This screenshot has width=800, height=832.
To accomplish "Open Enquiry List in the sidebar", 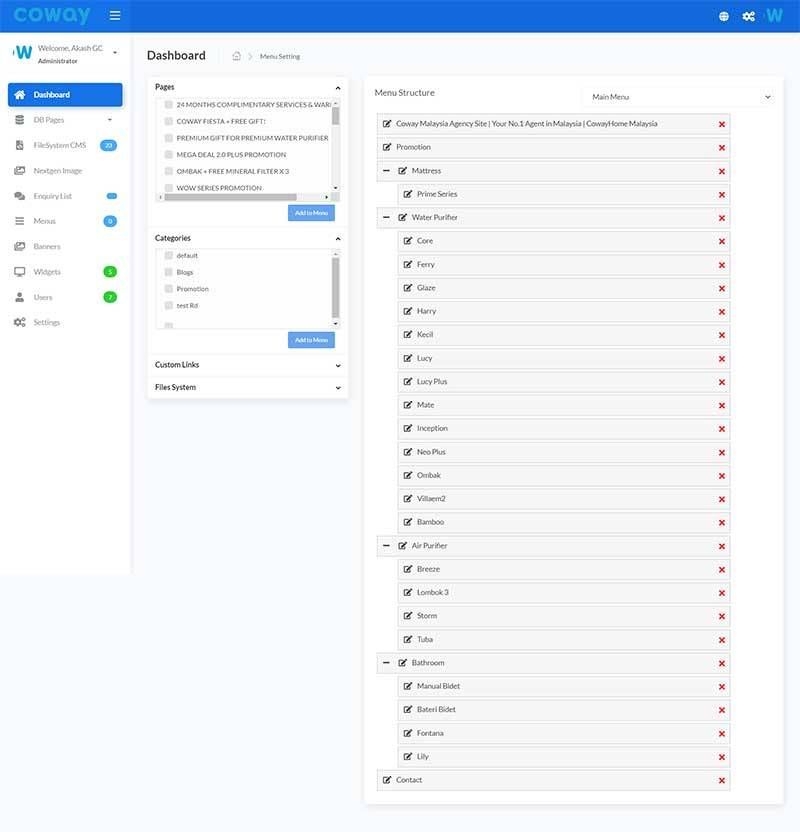I will point(52,196).
